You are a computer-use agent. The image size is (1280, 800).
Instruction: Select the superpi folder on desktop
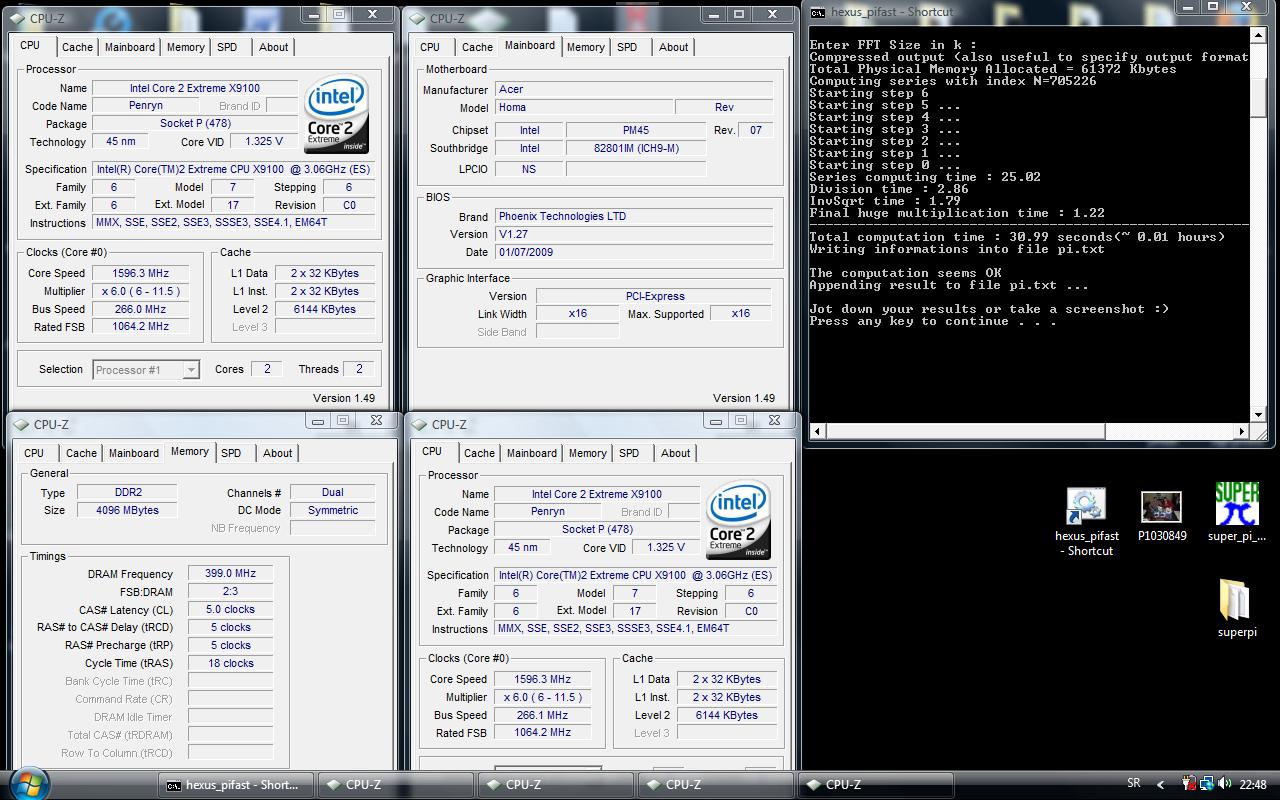(1237, 607)
